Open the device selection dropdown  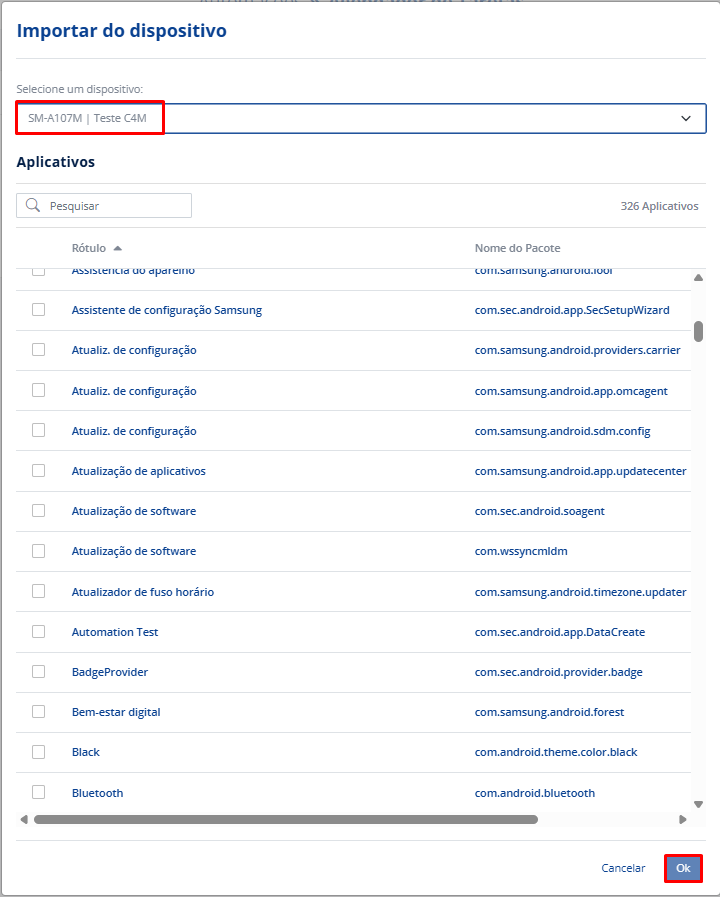tap(360, 118)
